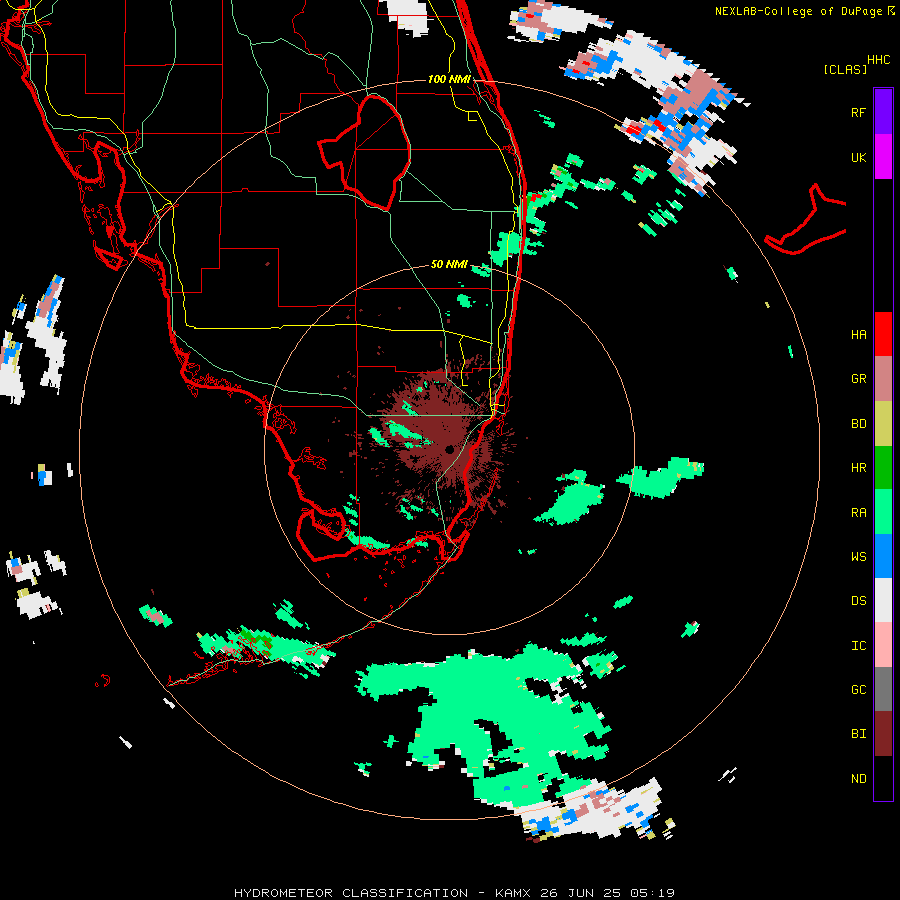Click the HHC product label
Image resolution: width=900 pixels, height=900 pixels.
[879, 60]
